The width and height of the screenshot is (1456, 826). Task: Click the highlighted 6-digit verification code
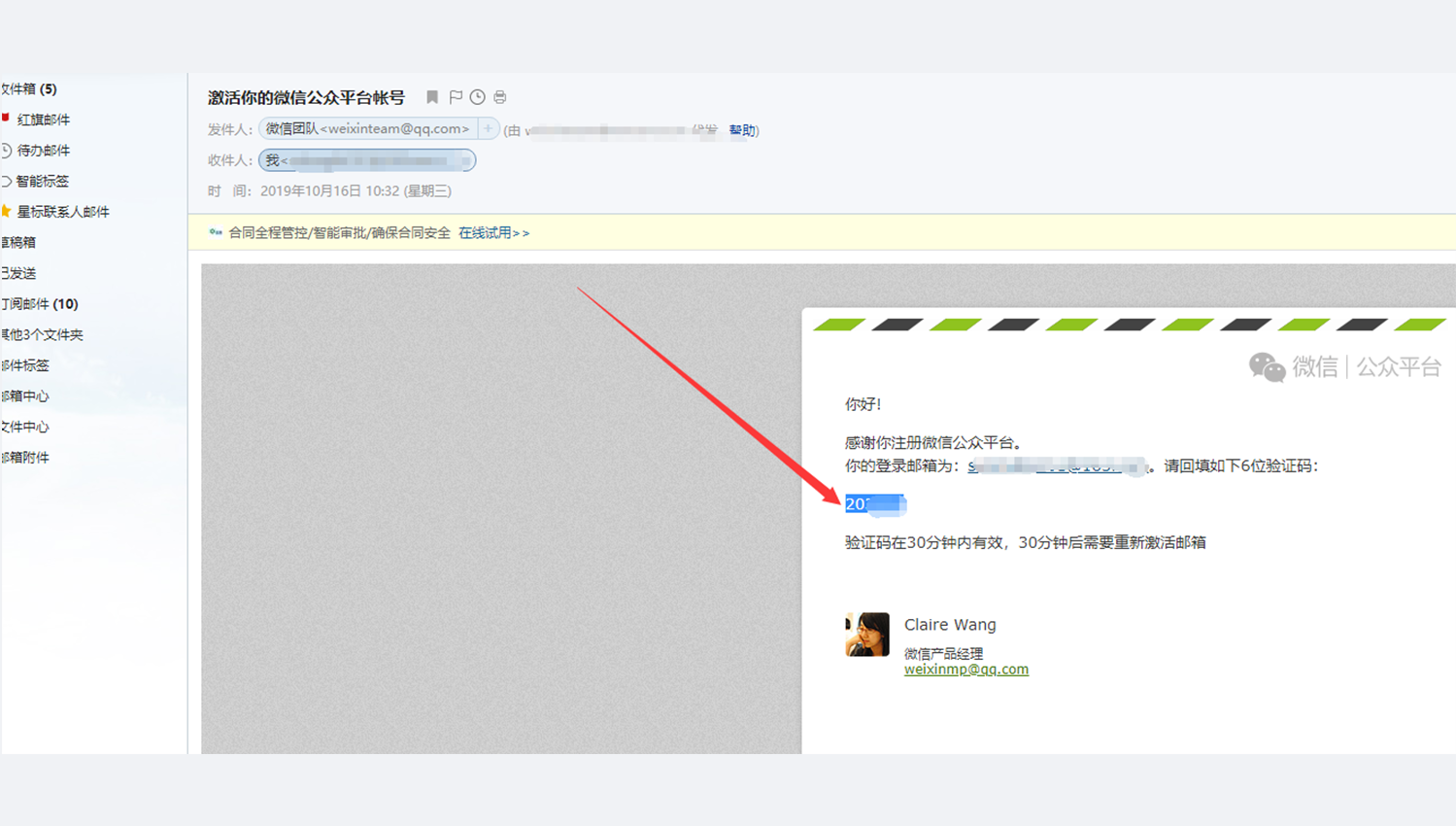875,504
